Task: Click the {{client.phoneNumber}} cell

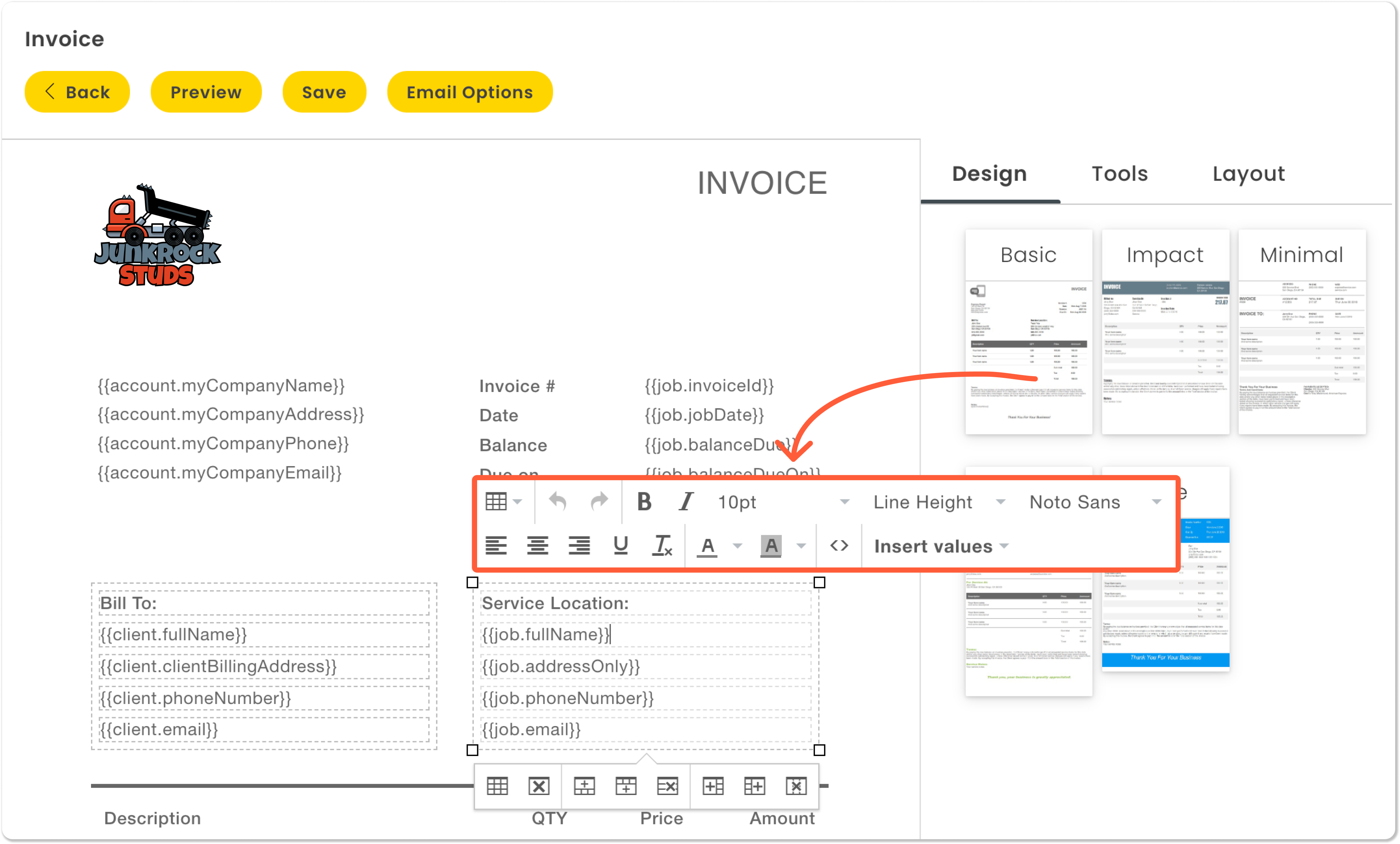Action: coord(264,698)
